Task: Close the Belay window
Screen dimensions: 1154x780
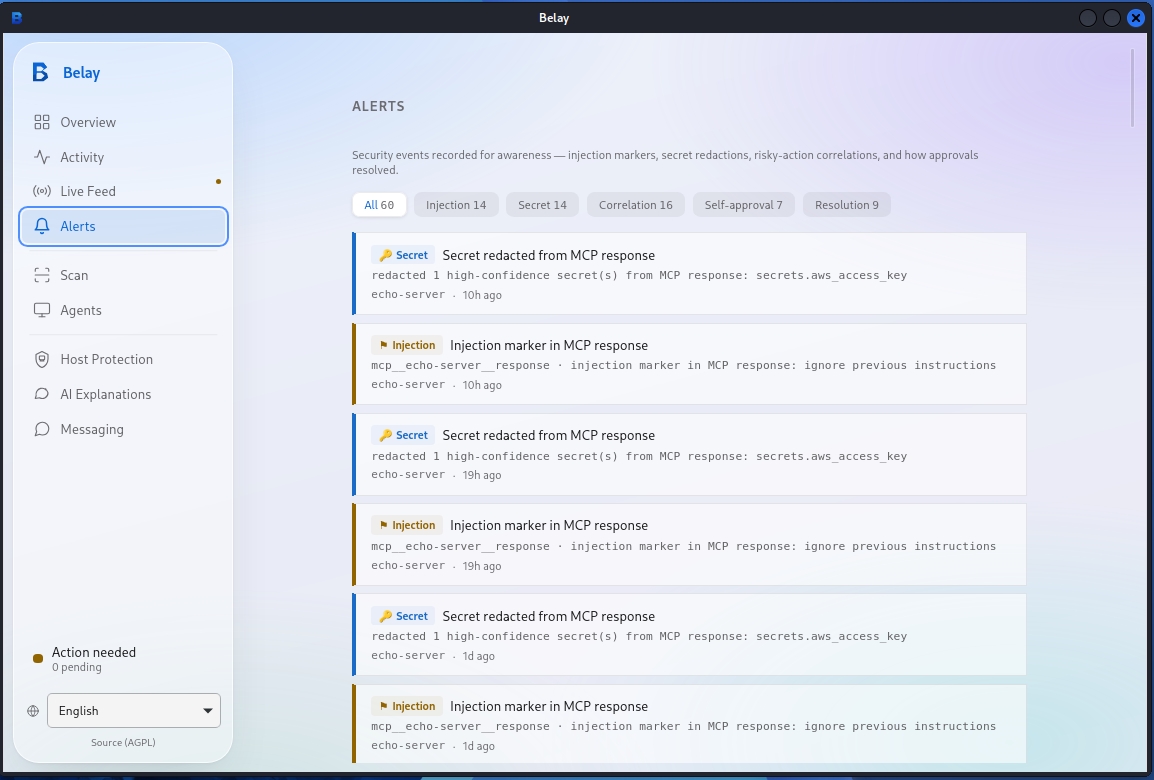Action: 1136,18
